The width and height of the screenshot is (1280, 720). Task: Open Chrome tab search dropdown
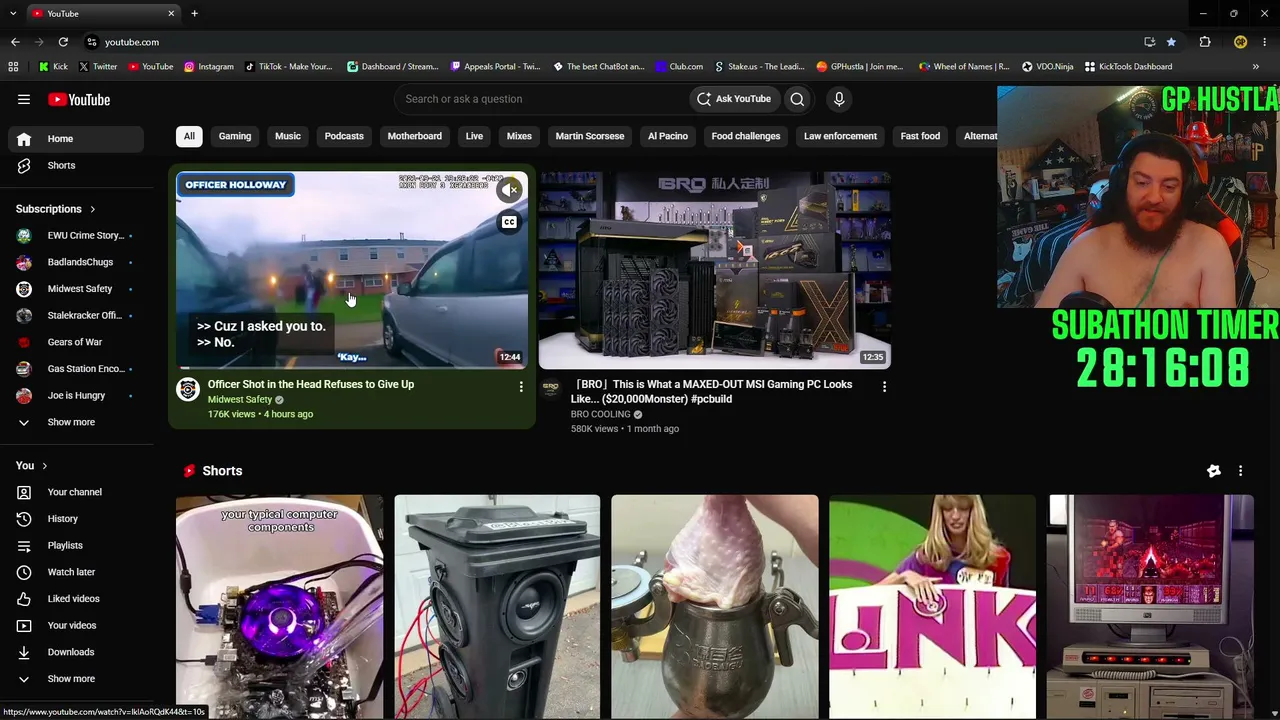[13, 14]
